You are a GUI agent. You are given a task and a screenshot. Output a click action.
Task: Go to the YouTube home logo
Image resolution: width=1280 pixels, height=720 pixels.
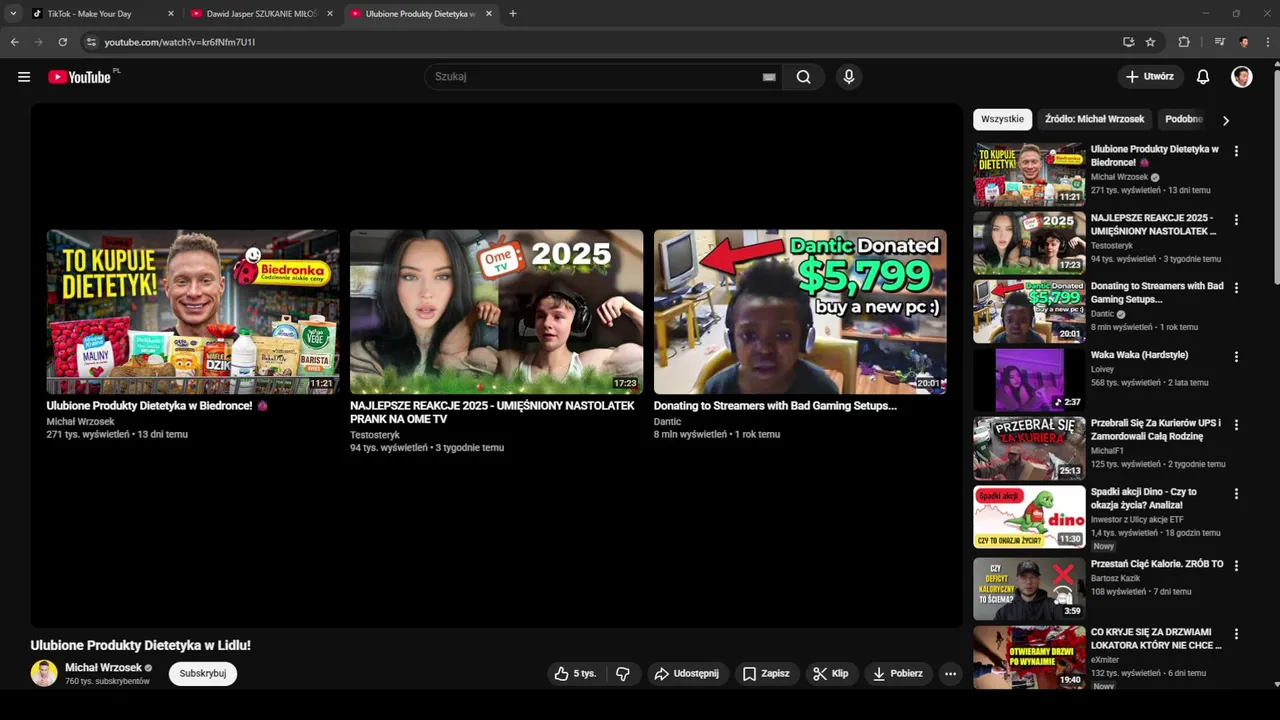pyautogui.click(x=80, y=77)
